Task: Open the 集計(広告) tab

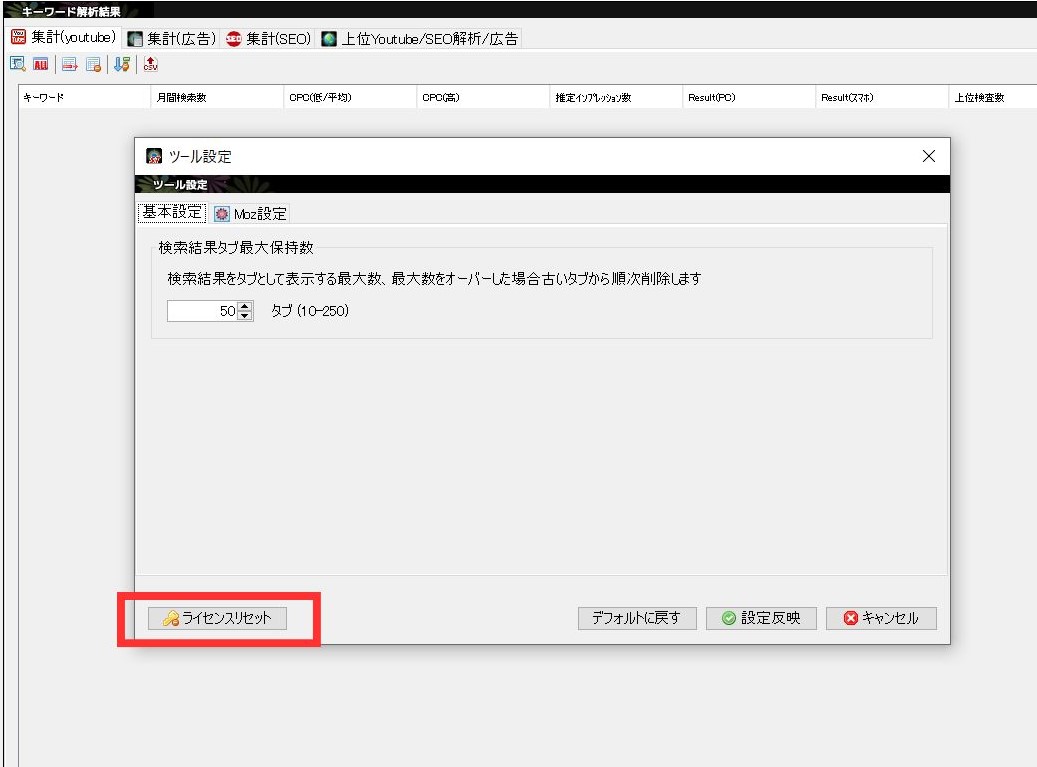Action: pyautogui.click(x=172, y=39)
